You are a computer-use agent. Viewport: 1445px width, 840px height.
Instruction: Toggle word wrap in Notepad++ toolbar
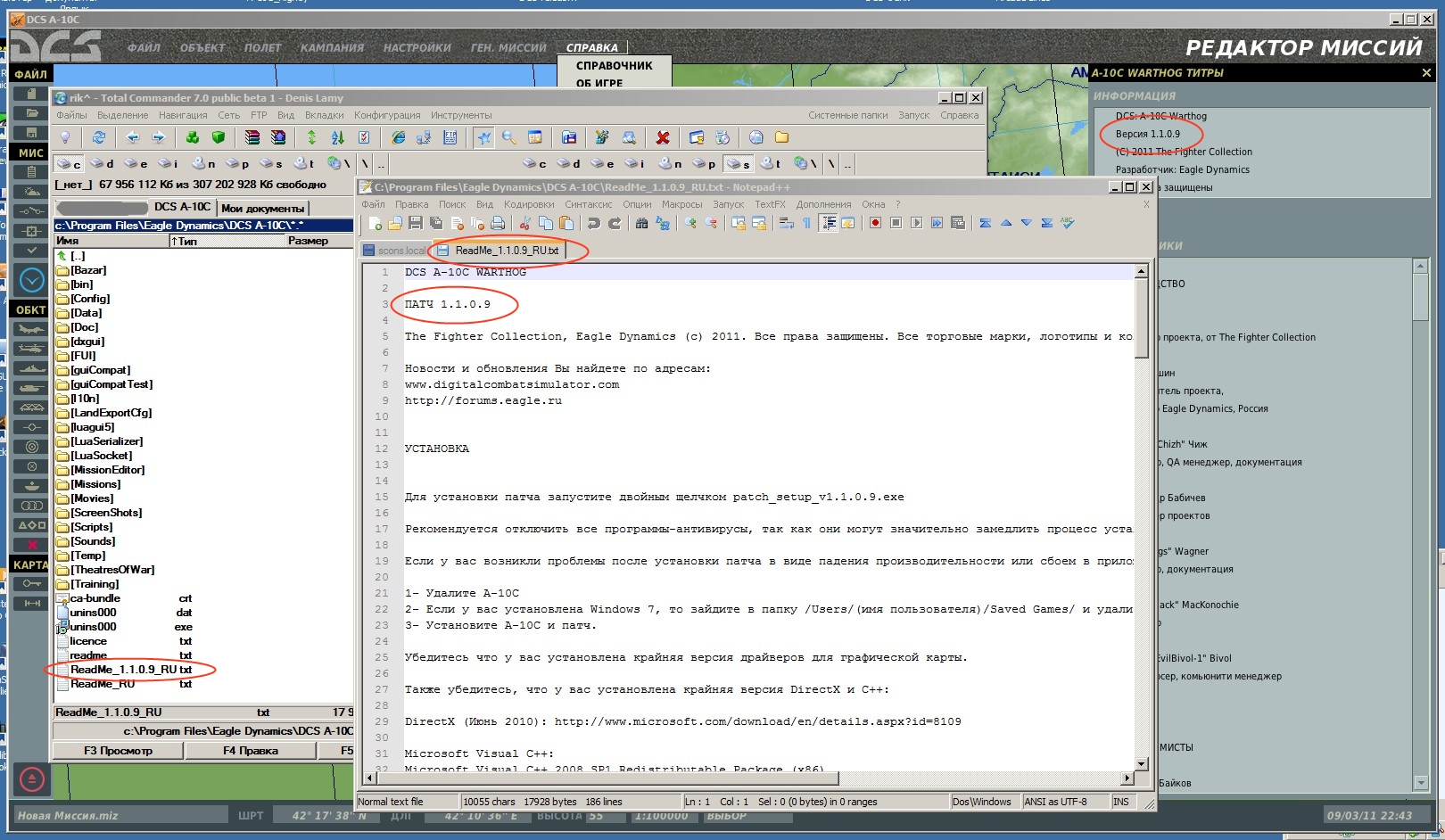pos(786,223)
